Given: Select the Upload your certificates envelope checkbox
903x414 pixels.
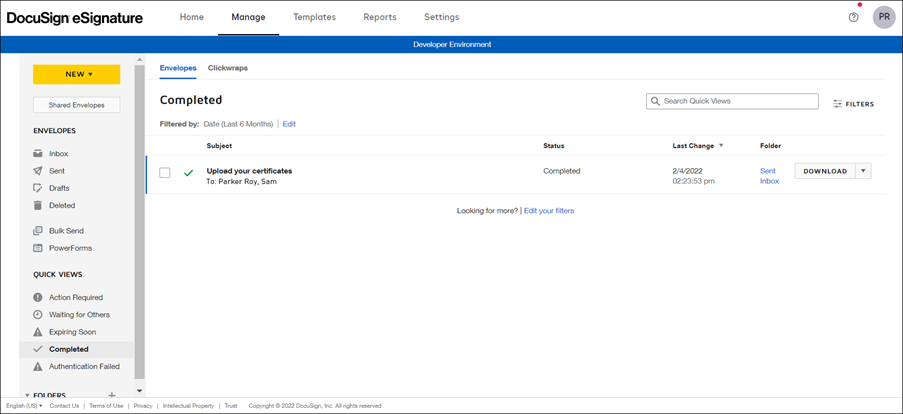Looking at the screenshot, I should click(x=165, y=172).
